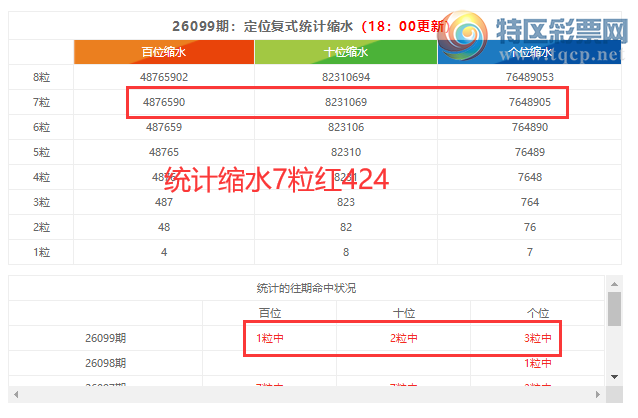Click the 个位 7粒 value 7648905
This screenshot has width=638, height=418.
pyautogui.click(x=530, y=102)
